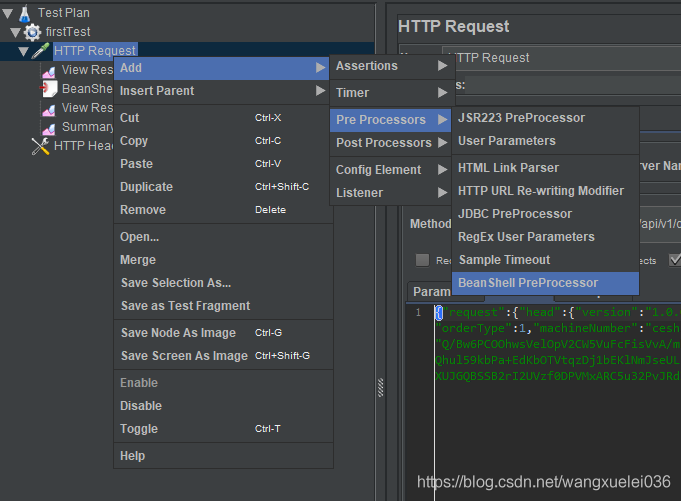Click the Summary report listener icon
Viewport: 681px width, 501px height.
coord(48,127)
